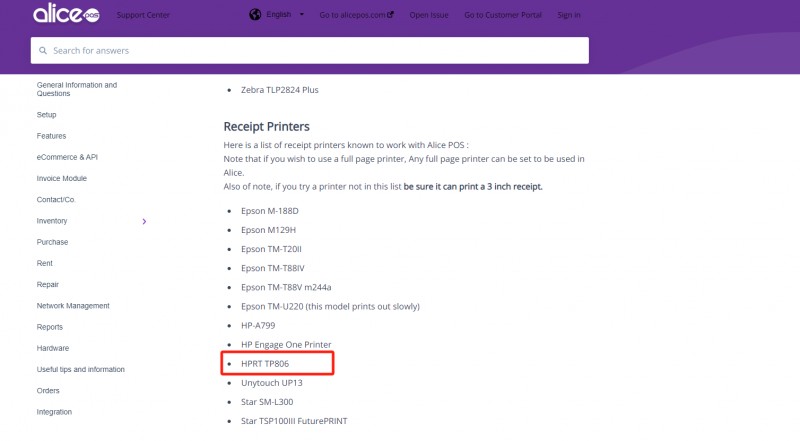Image resolution: width=800 pixels, height=441 pixels.
Task: Click the Sign in link
Action: click(569, 16)
